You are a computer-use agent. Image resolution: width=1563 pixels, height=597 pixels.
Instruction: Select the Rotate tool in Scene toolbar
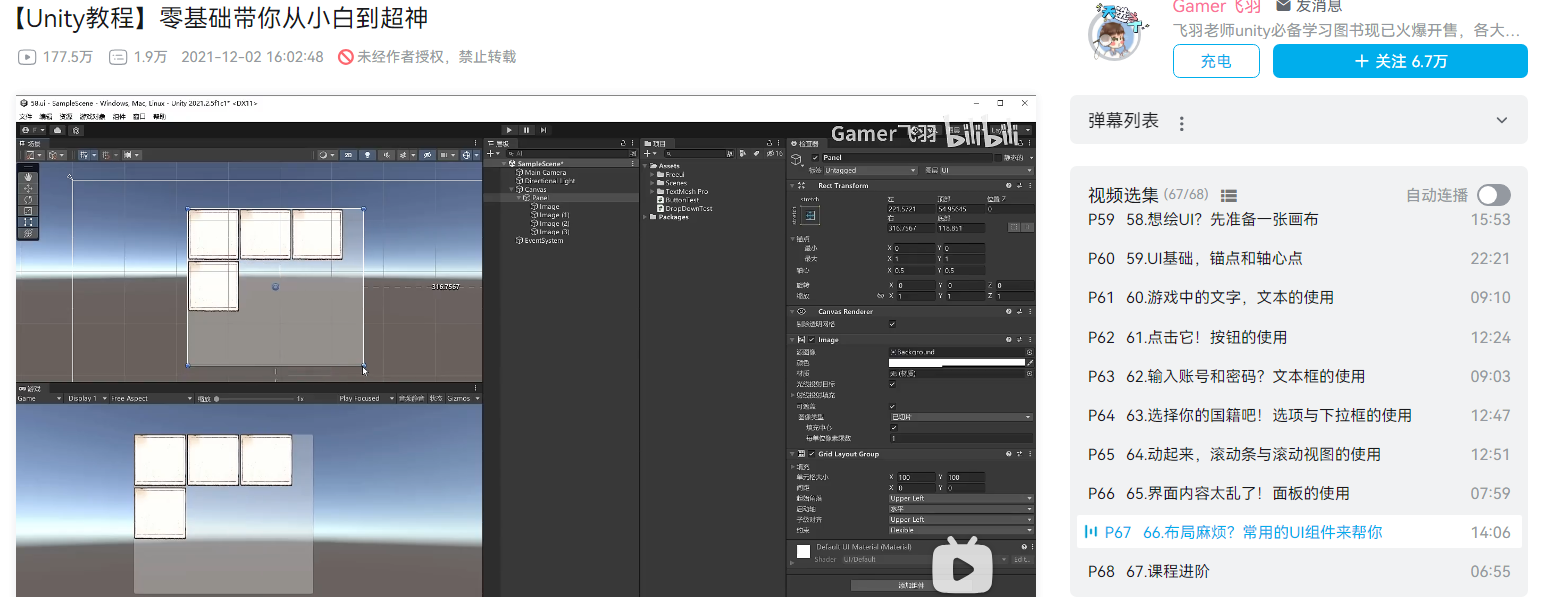(28, 200)
